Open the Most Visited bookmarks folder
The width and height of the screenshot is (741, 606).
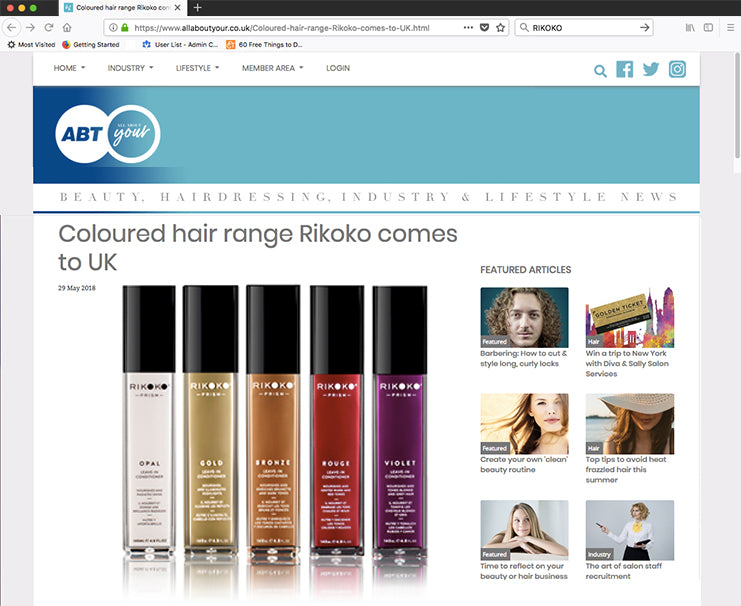tap(31, 44)
